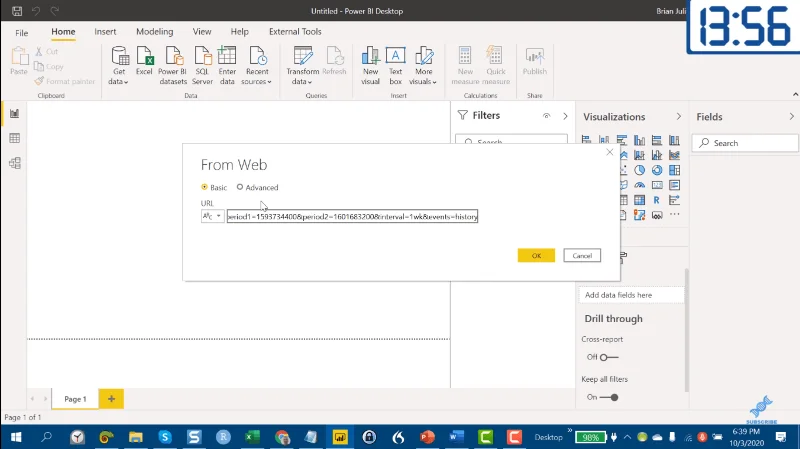Select the stacked bar chart visual
Image resolution: width=800 pixels, height=449 pixels.
[587, 140]
